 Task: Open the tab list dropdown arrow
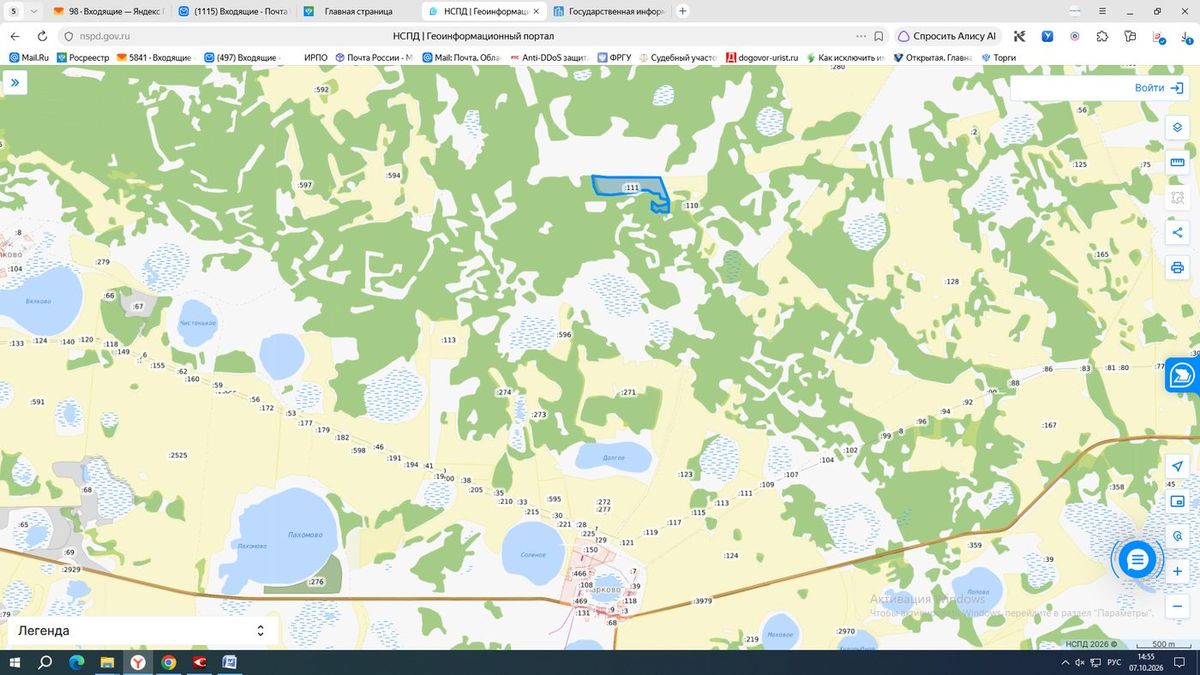pyautogui.click(x=35, y=11)
